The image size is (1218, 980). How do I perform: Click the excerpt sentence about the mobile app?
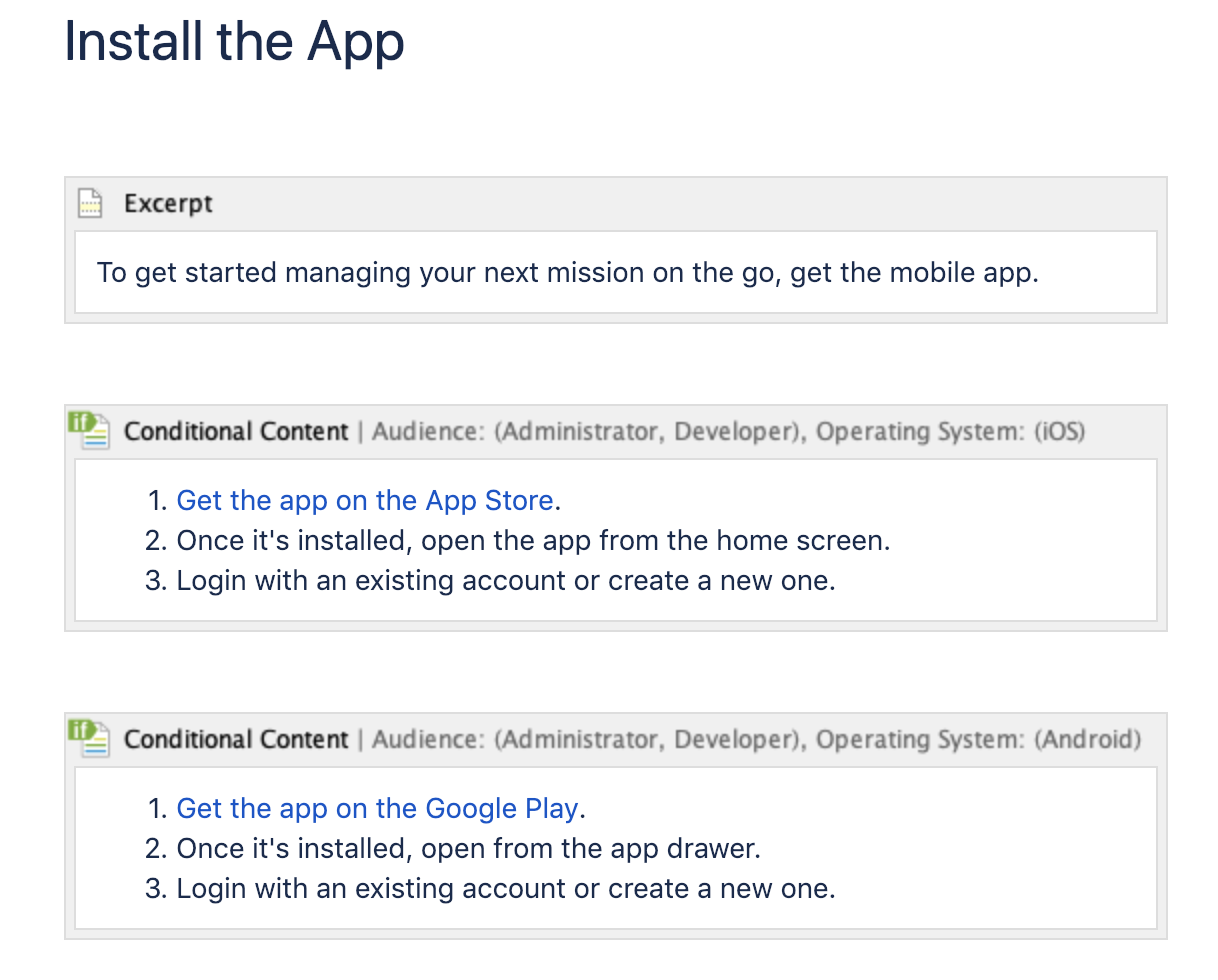(x=567, y=272)
